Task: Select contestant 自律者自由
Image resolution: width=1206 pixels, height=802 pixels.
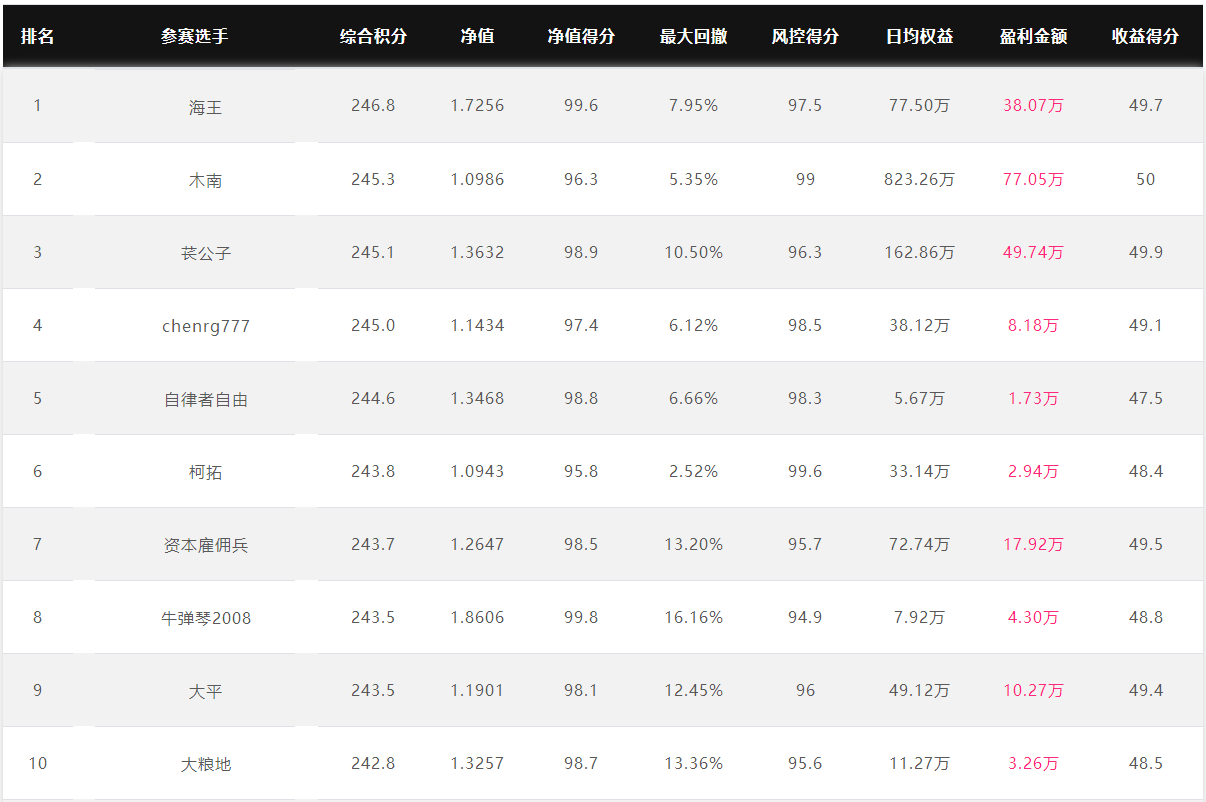Action: pyautogui.click(x=205, y=399)
